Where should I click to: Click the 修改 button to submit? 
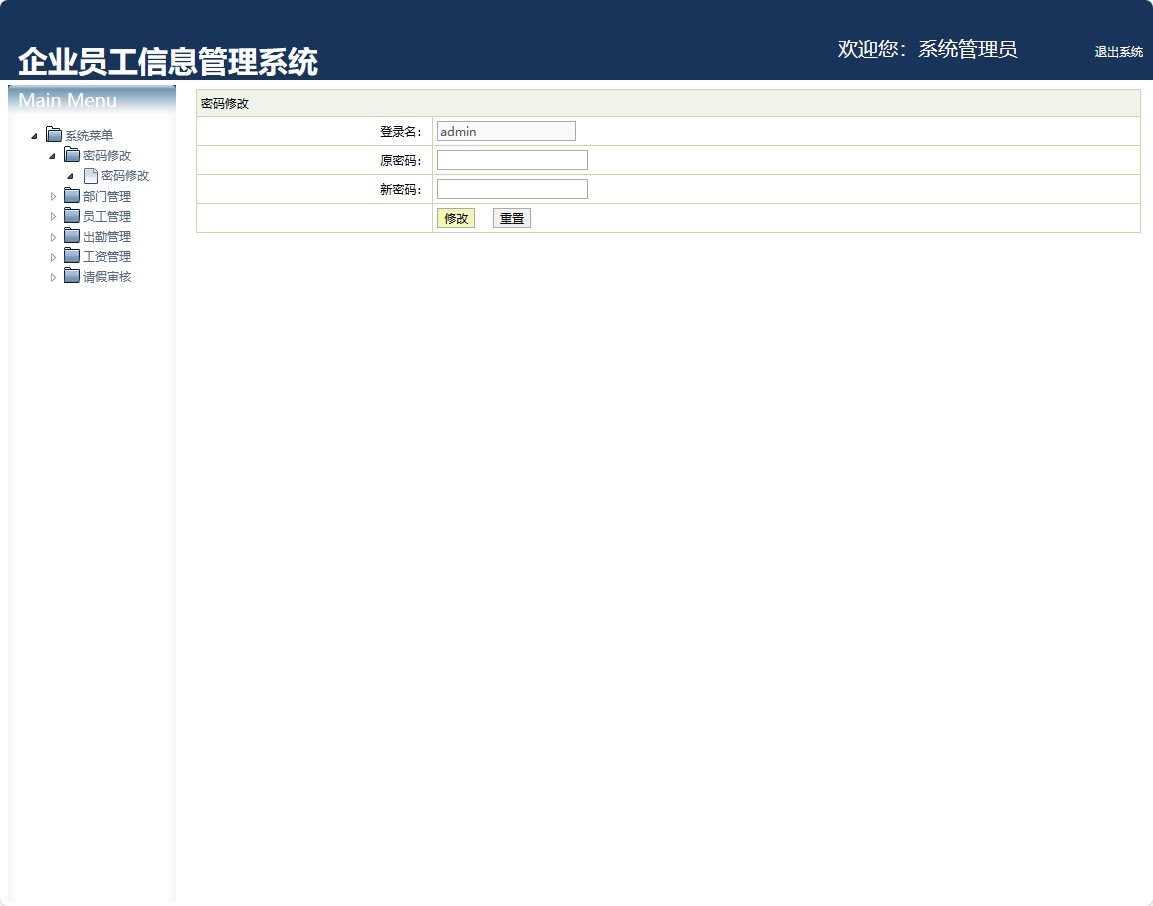pos(455,218)
